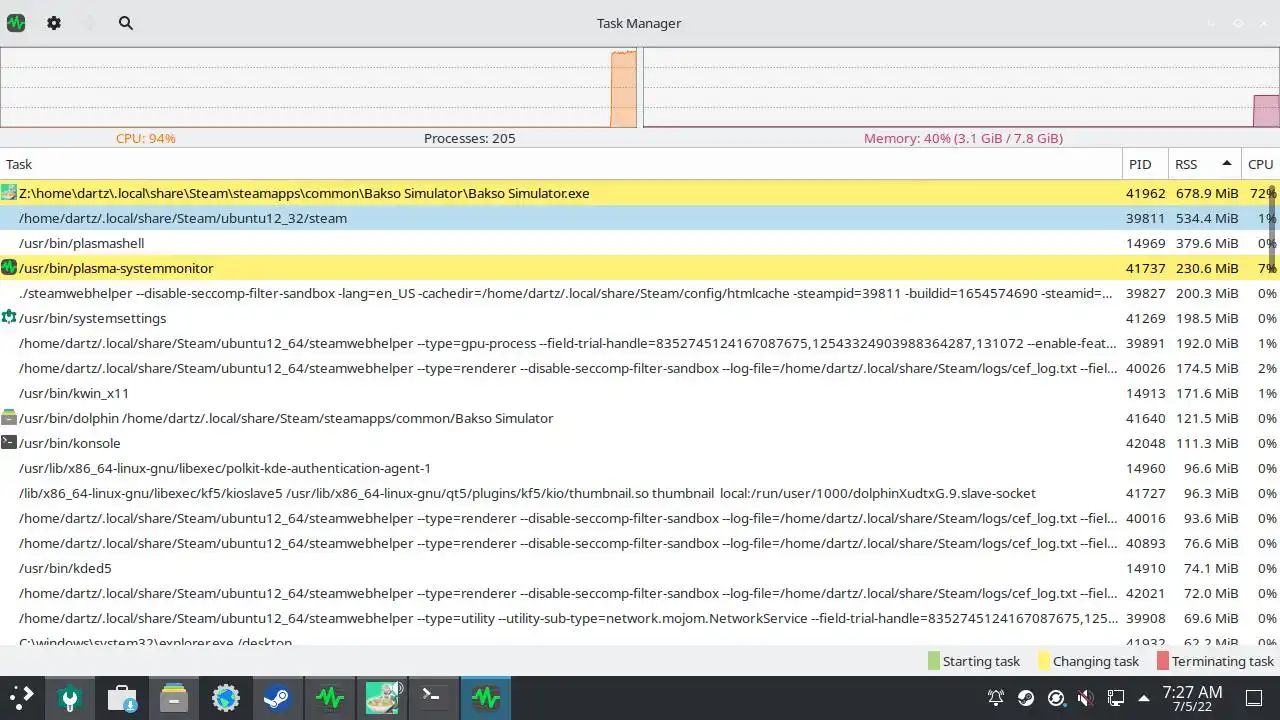
Task: Click the second Steam tray icon beside volume
Action: tap(1056, 698)
